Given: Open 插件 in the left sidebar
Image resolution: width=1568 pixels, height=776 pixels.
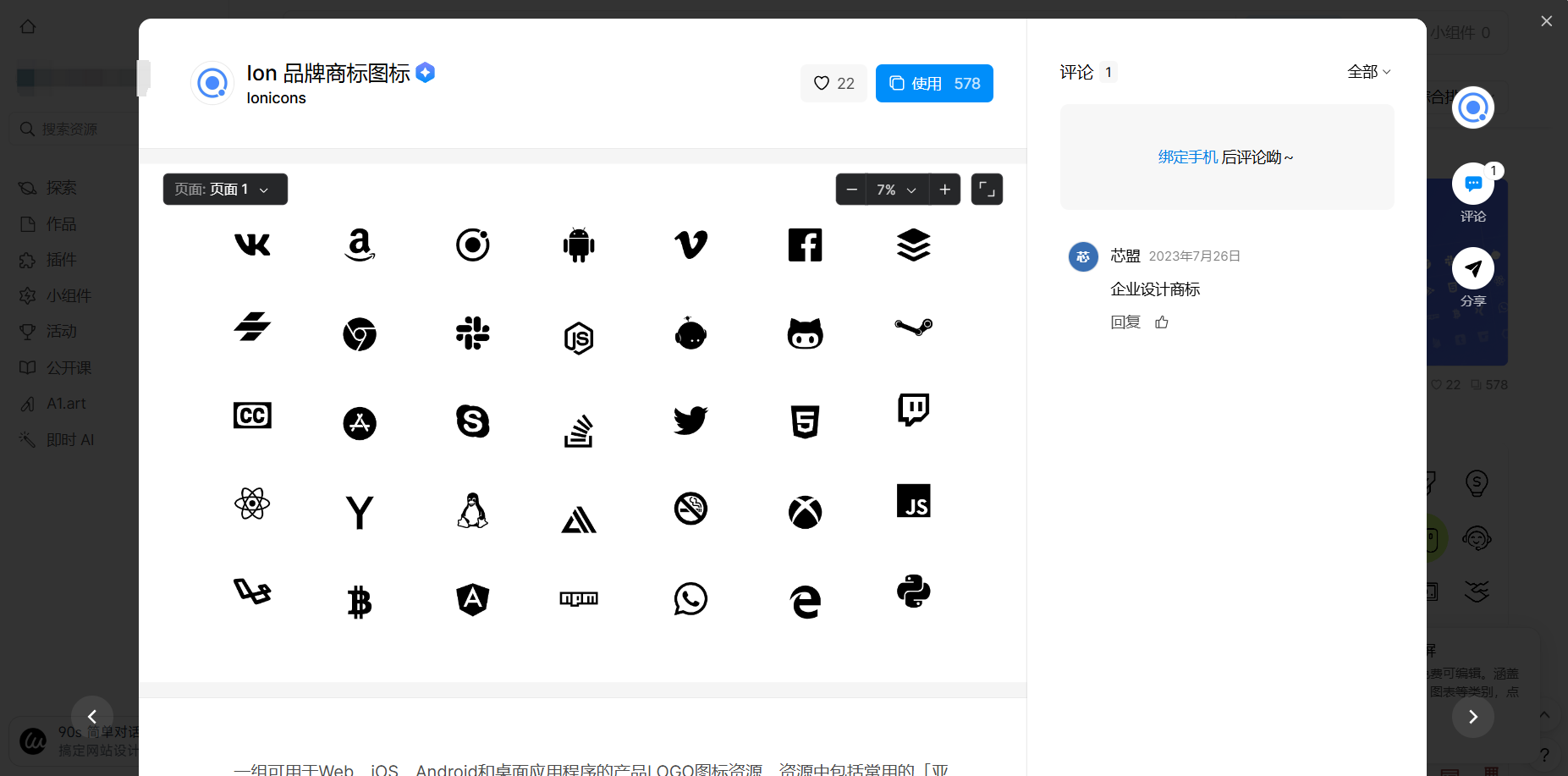Looking at the screenshot, I should click(61, 260).
